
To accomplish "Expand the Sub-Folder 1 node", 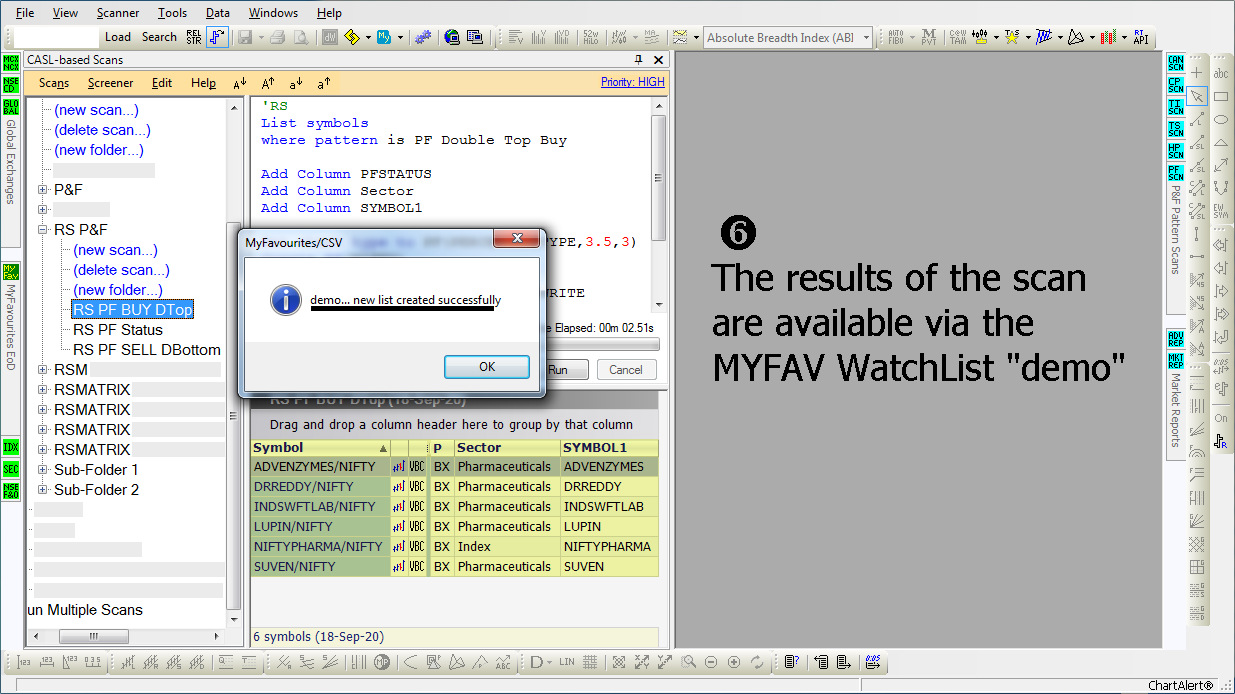I will [42, 469].
